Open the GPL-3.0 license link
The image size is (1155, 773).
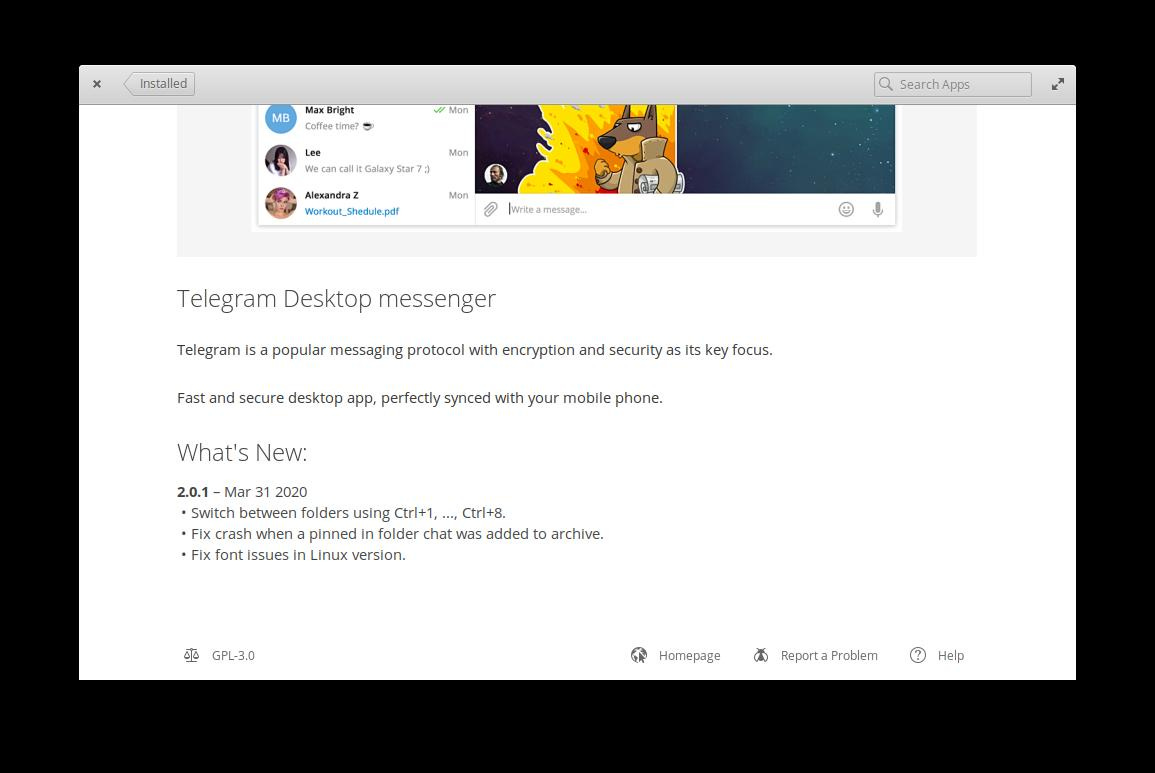pos(233,655)
